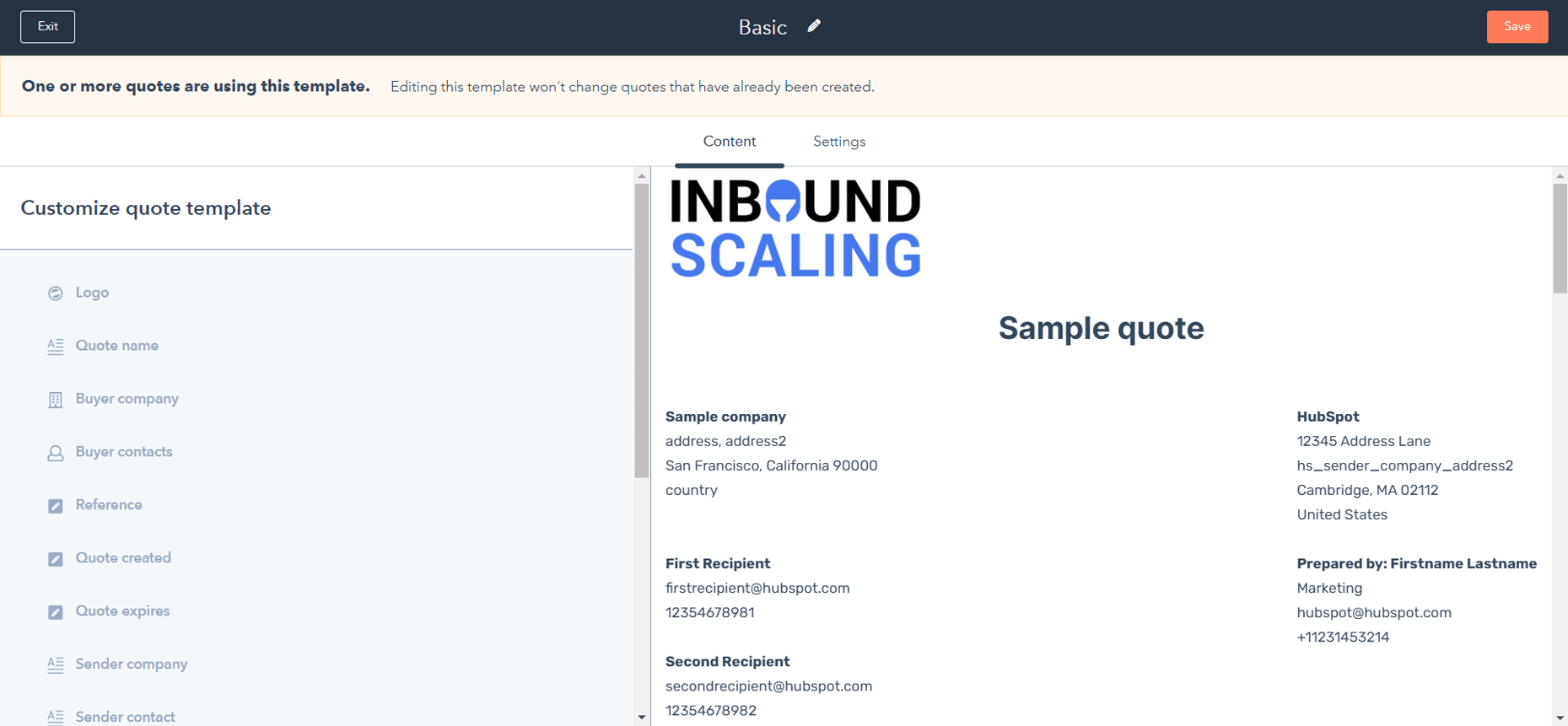The image size is (1568, 726).
Task: Click the Sample quote heading in preview
Action: pos(1101,328)
